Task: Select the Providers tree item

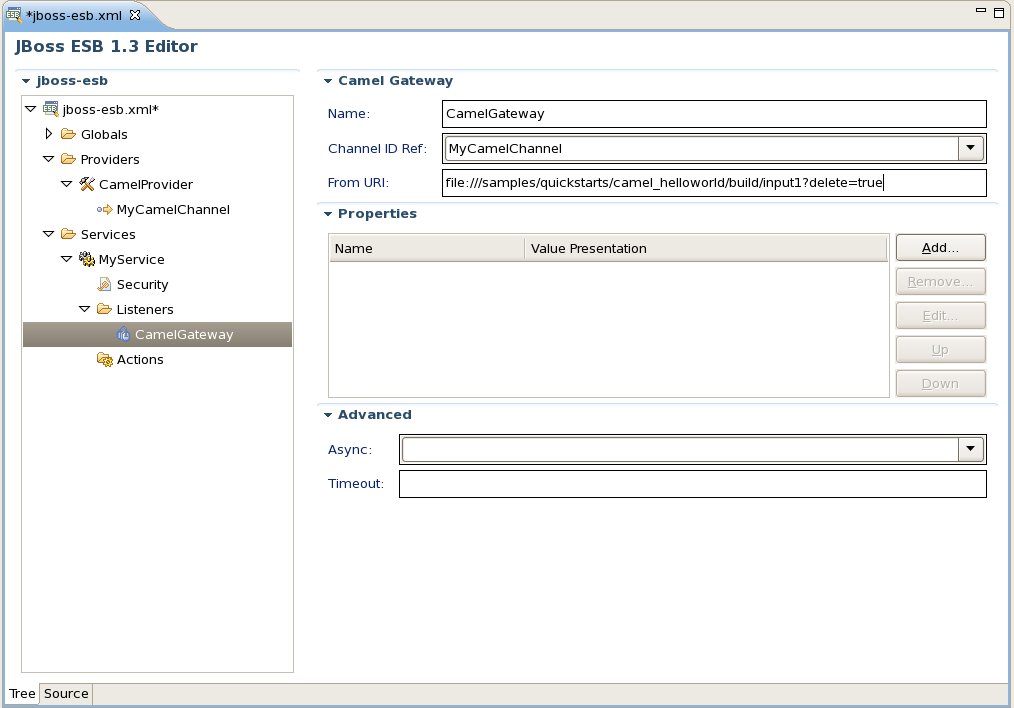Action: coord(110,160)
